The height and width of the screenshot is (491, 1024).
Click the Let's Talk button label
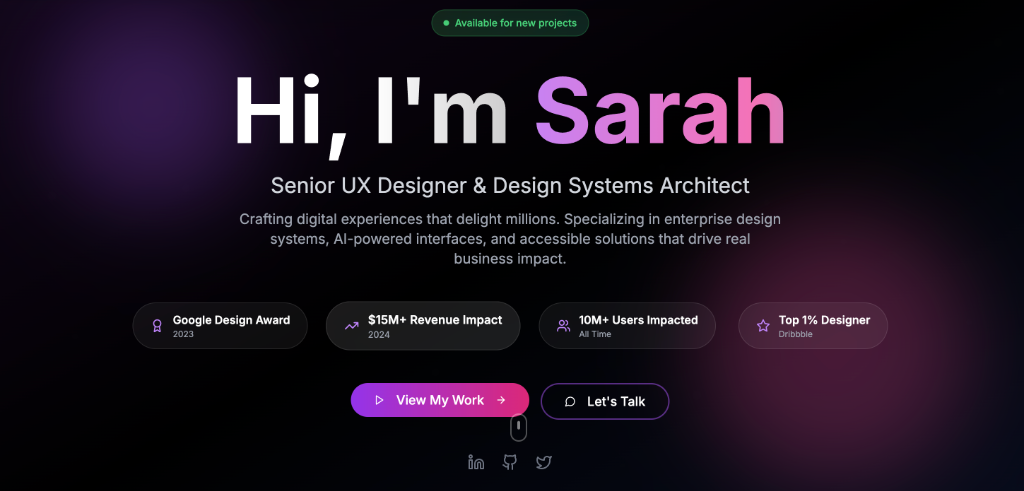[x=616, y=402]
